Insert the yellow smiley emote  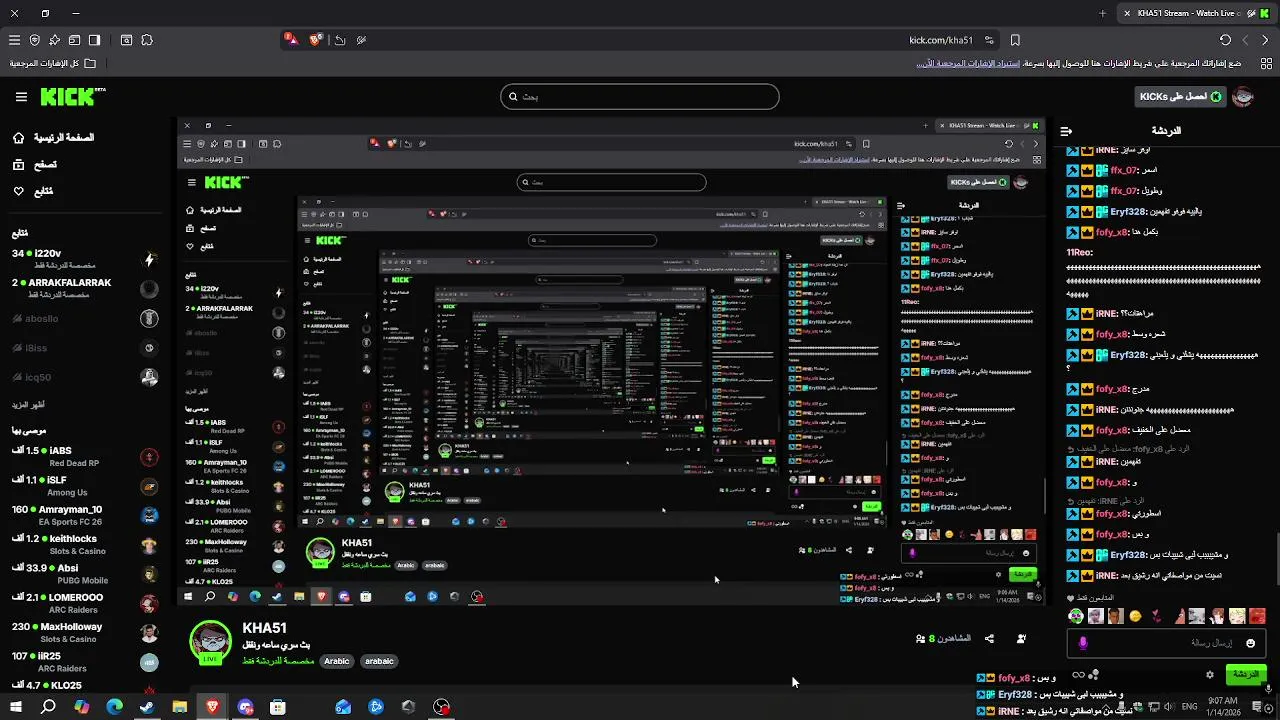[x=1135, y=616]
